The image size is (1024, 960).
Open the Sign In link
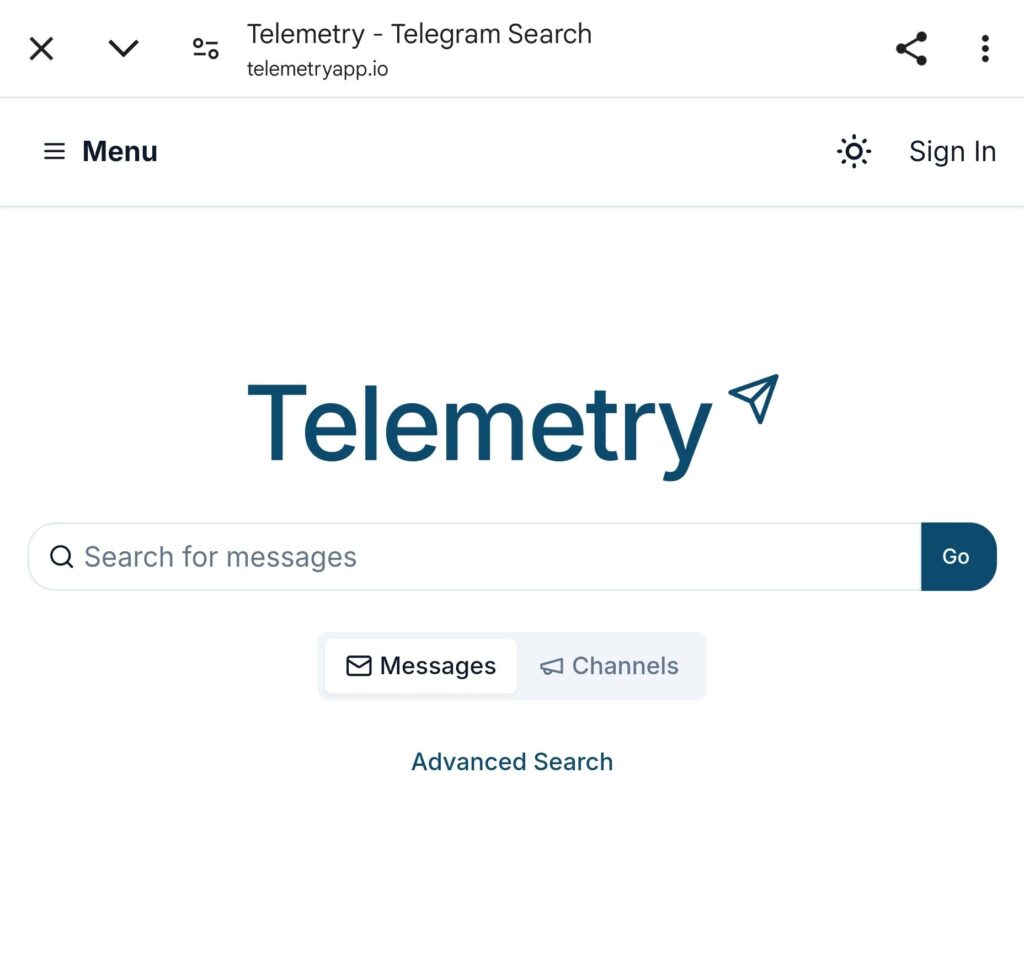(953, 152)
